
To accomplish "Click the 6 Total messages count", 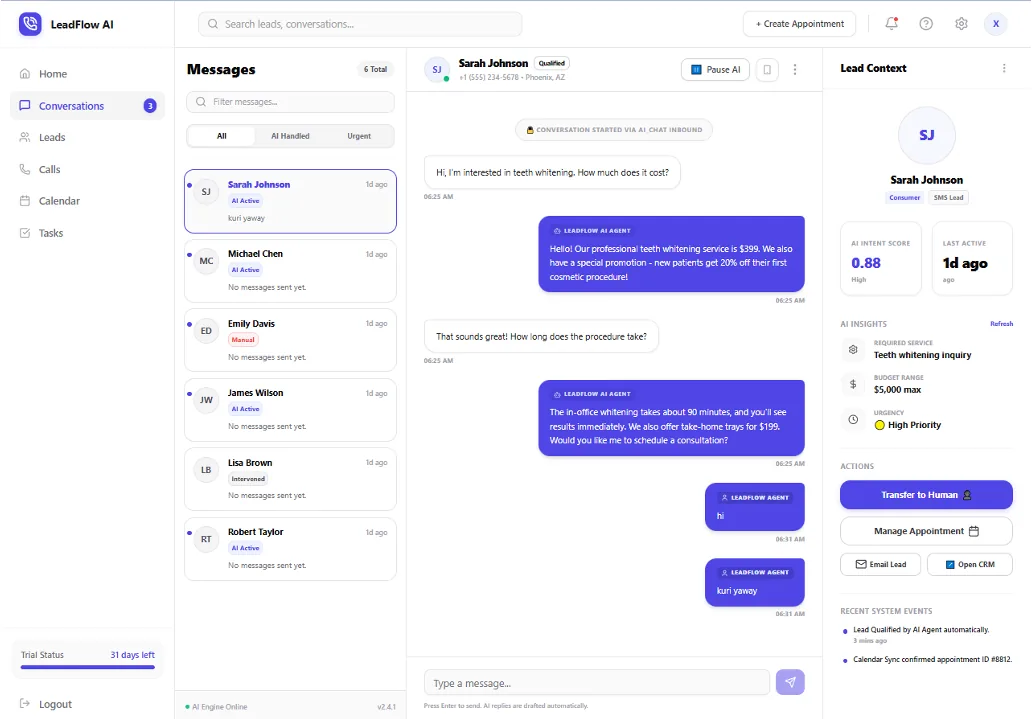I will coord(375,69).
